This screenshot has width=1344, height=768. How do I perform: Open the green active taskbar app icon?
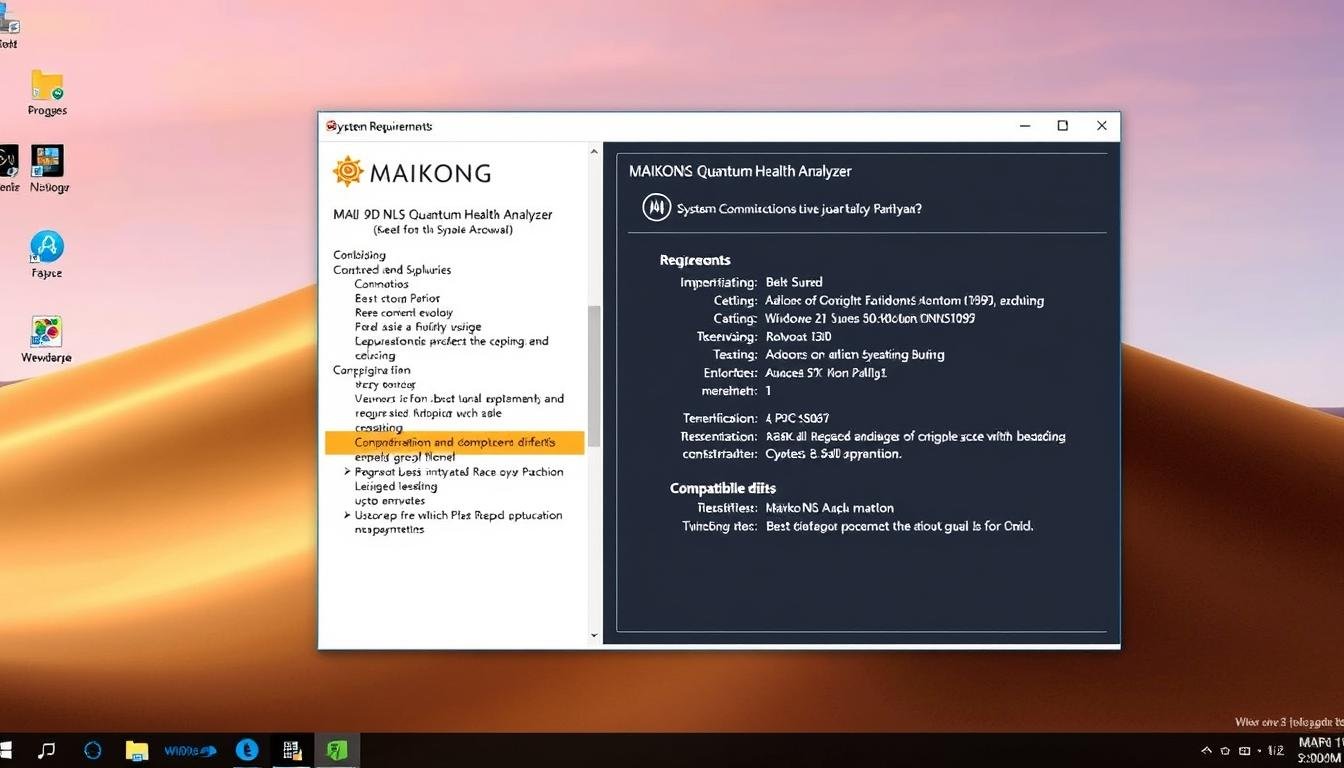click(337, 750)
